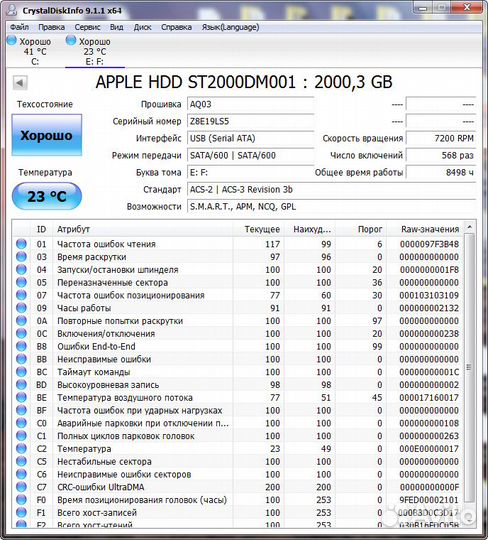Screen dimensions: 488x540
Task: Click status icon for Всего хост-записей
Action: point(21,512)
